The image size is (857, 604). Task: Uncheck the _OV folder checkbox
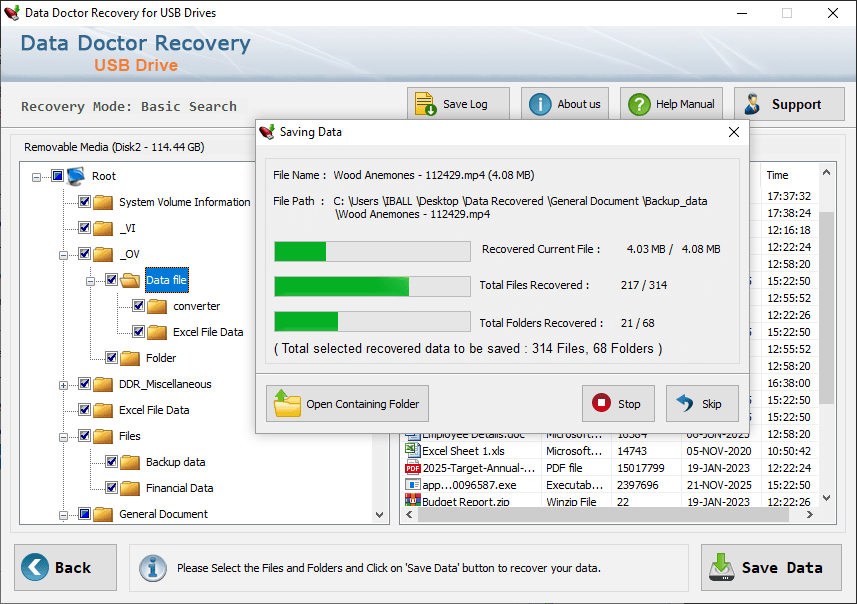(84, 254)
